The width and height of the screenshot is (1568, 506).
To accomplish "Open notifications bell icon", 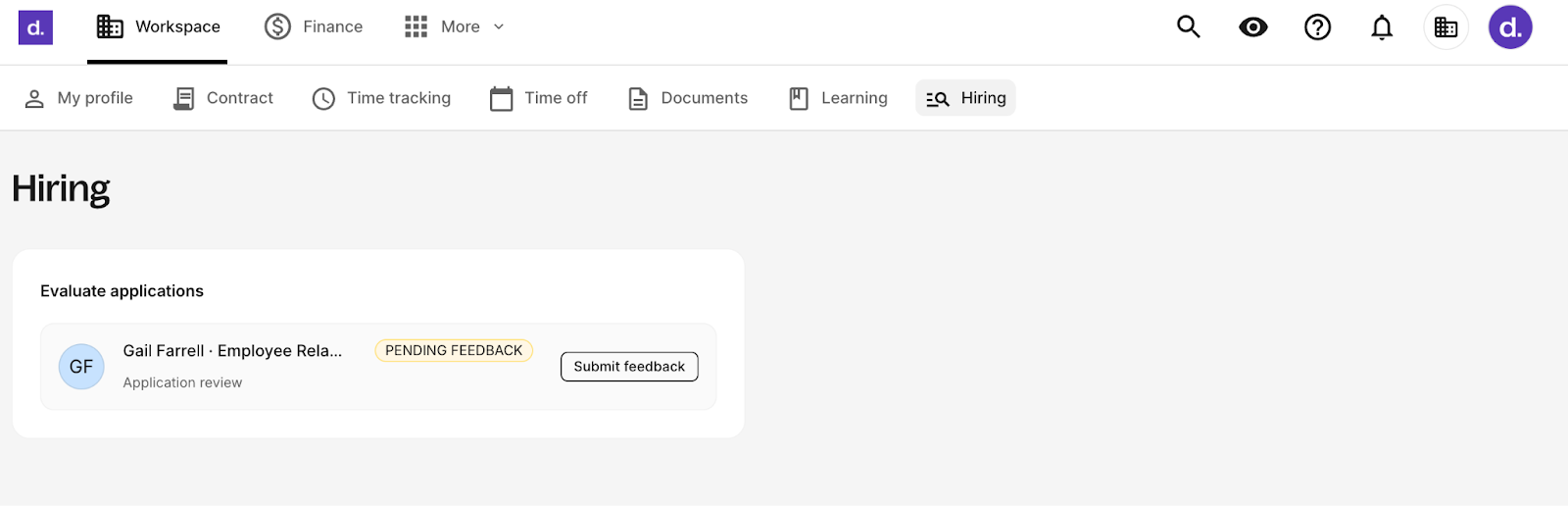I will click(1382, 27).
